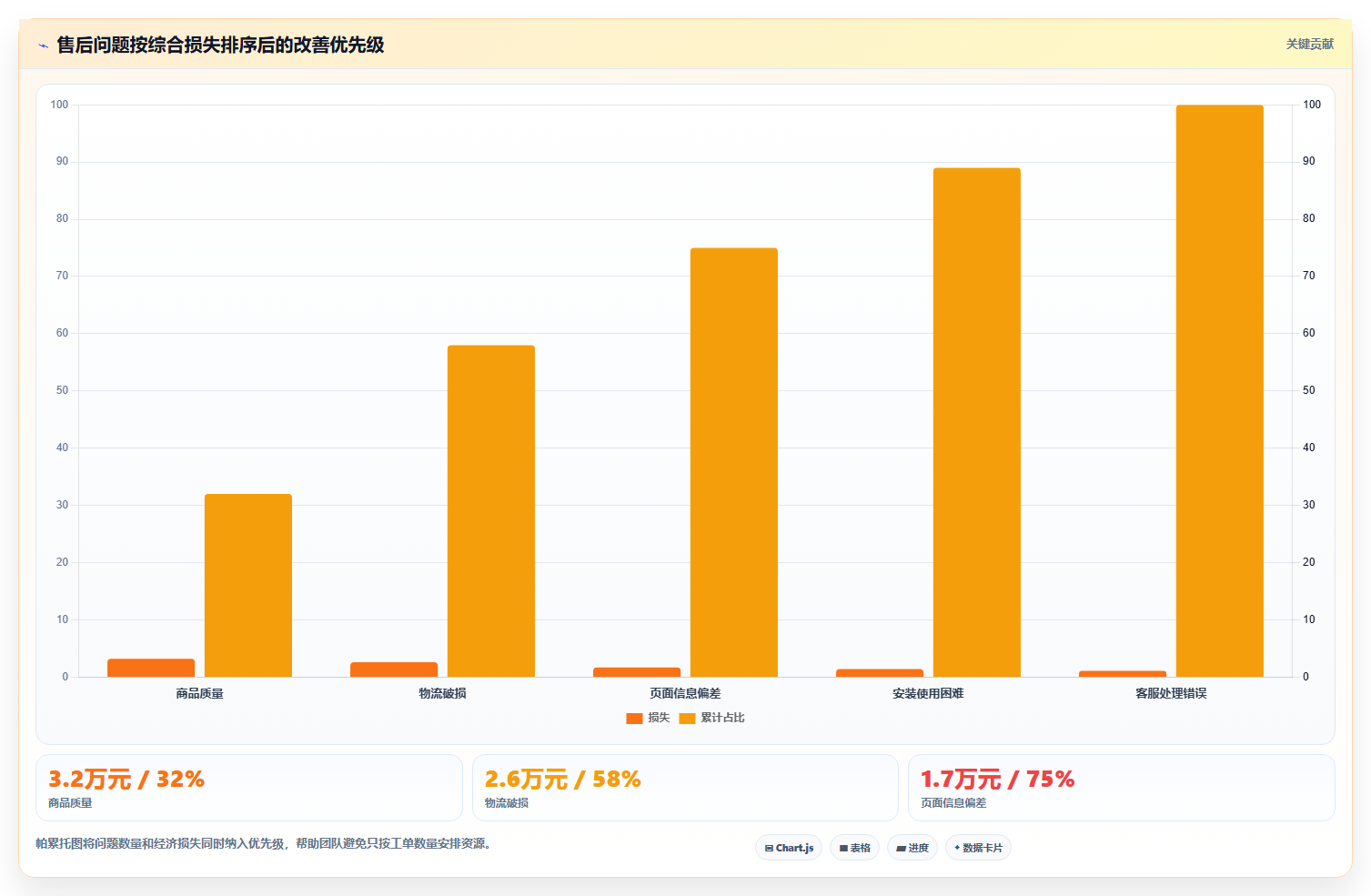
Task: Click the x-axis label 客服处理错误
Action: (1171, 693)
